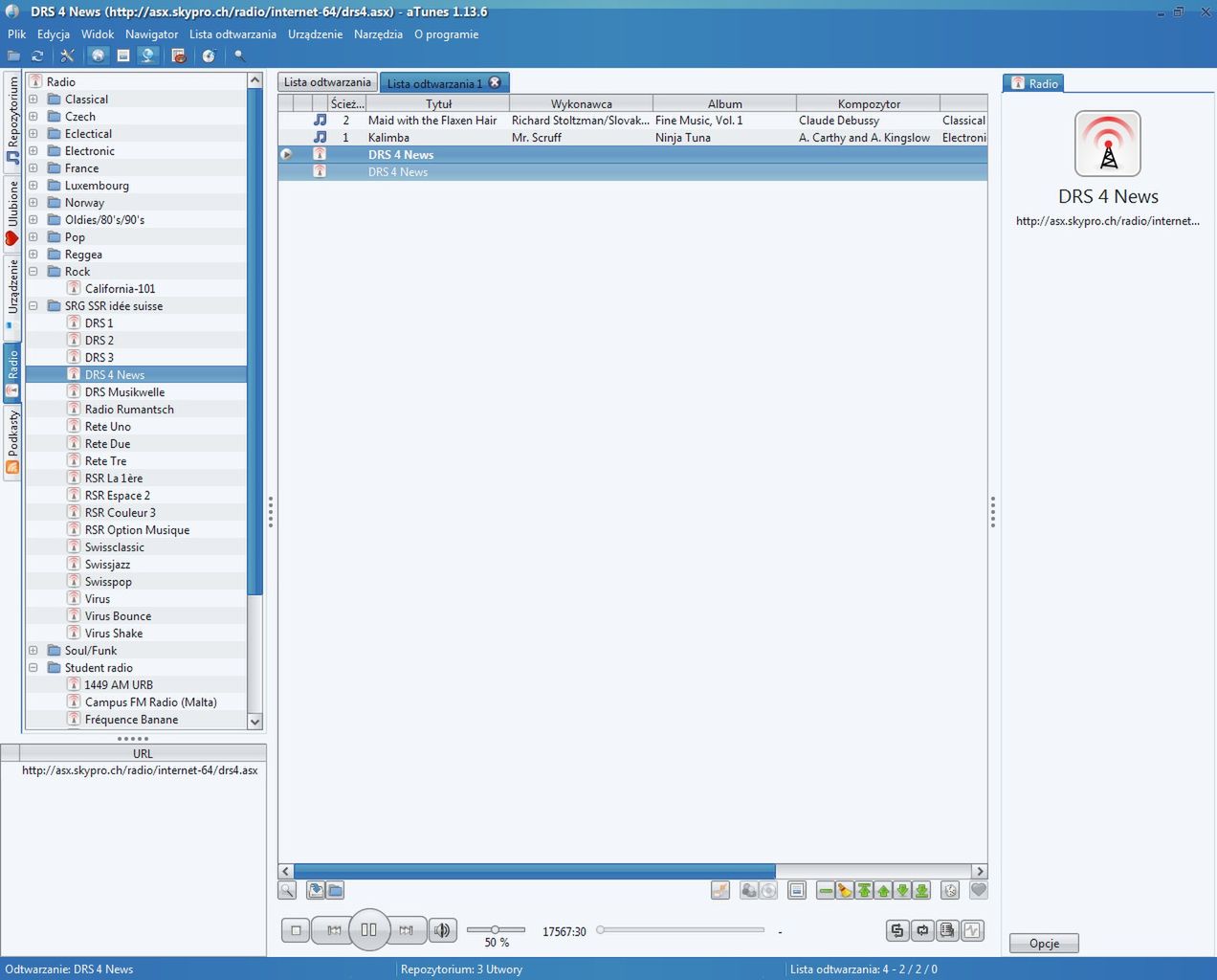
Task: Toggle repeat mode button
Action: coord(922,930)
